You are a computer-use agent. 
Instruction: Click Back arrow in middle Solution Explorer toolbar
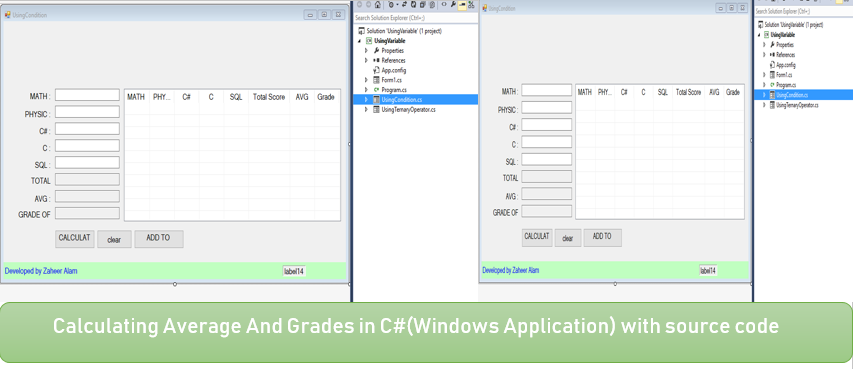point(360,4)
